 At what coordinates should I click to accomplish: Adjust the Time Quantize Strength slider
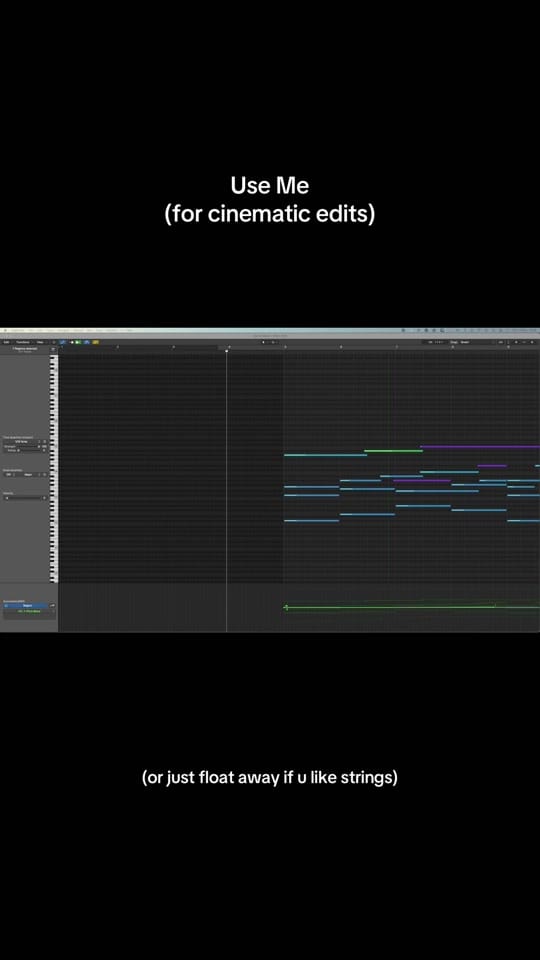(28, 446)
